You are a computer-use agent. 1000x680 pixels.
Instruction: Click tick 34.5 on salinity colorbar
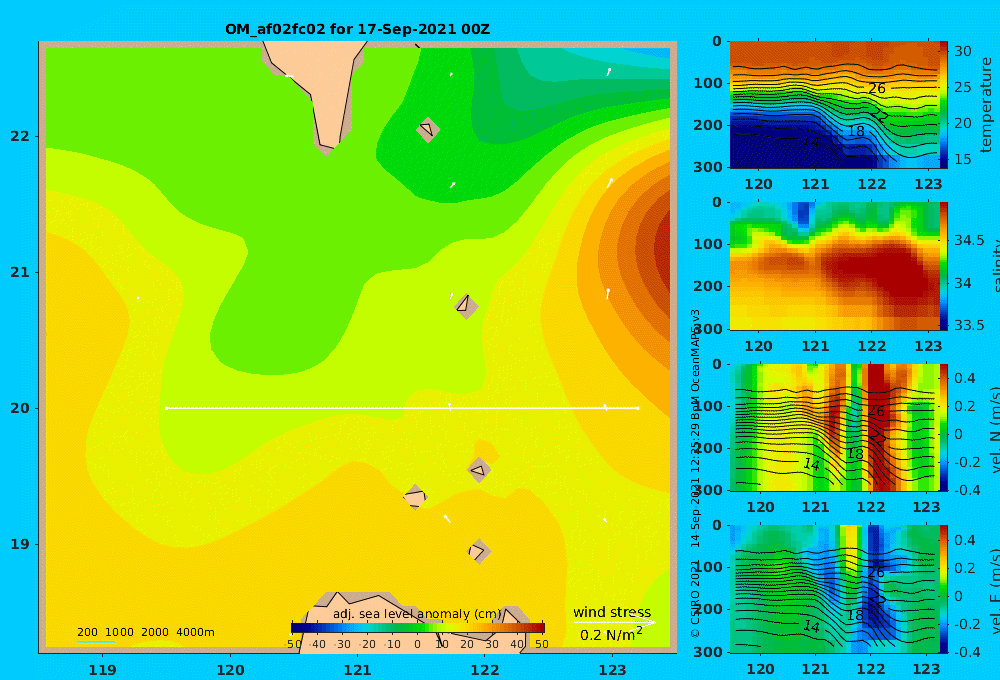pos(969,240)
